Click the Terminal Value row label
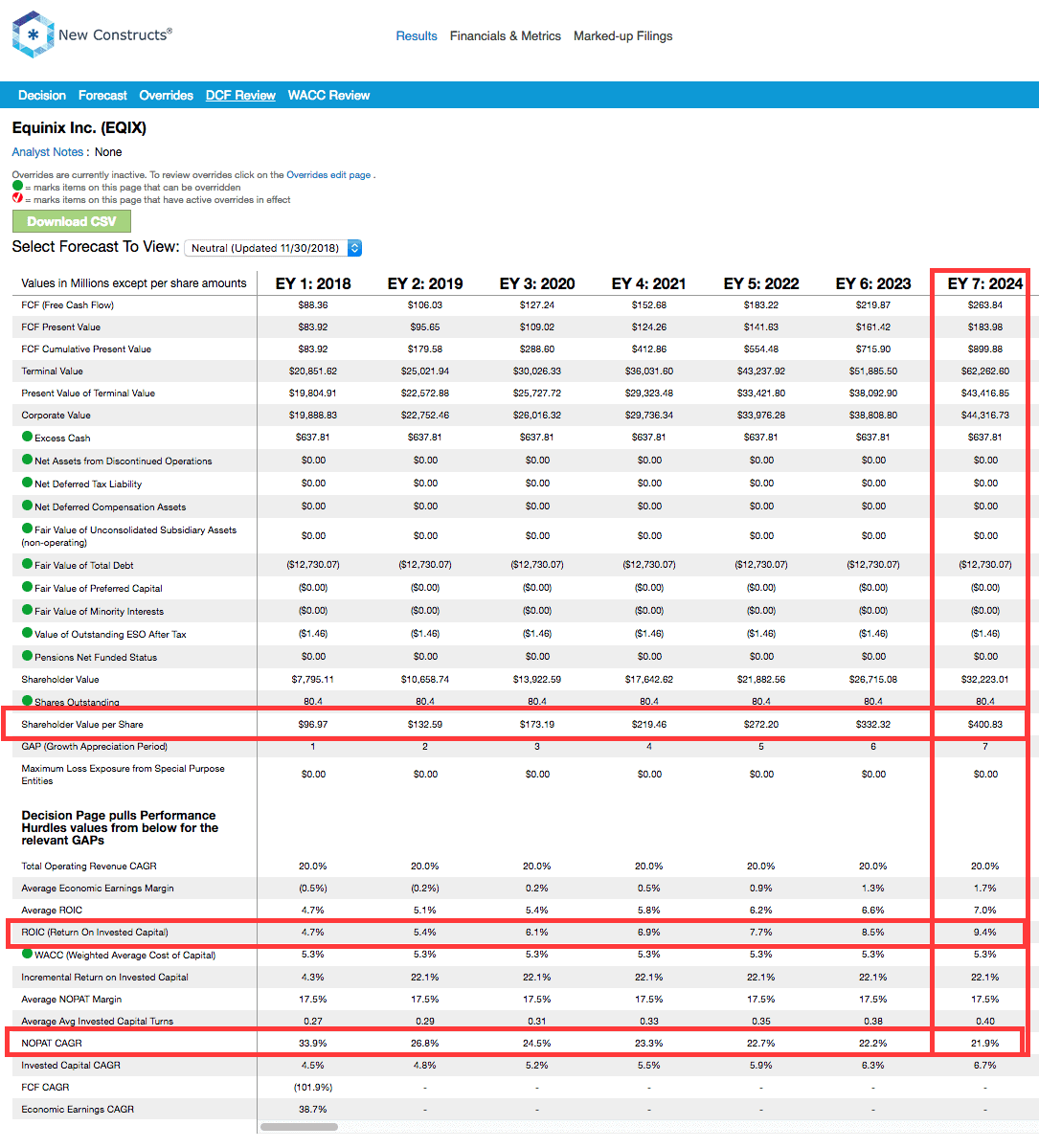 [52, 371]
